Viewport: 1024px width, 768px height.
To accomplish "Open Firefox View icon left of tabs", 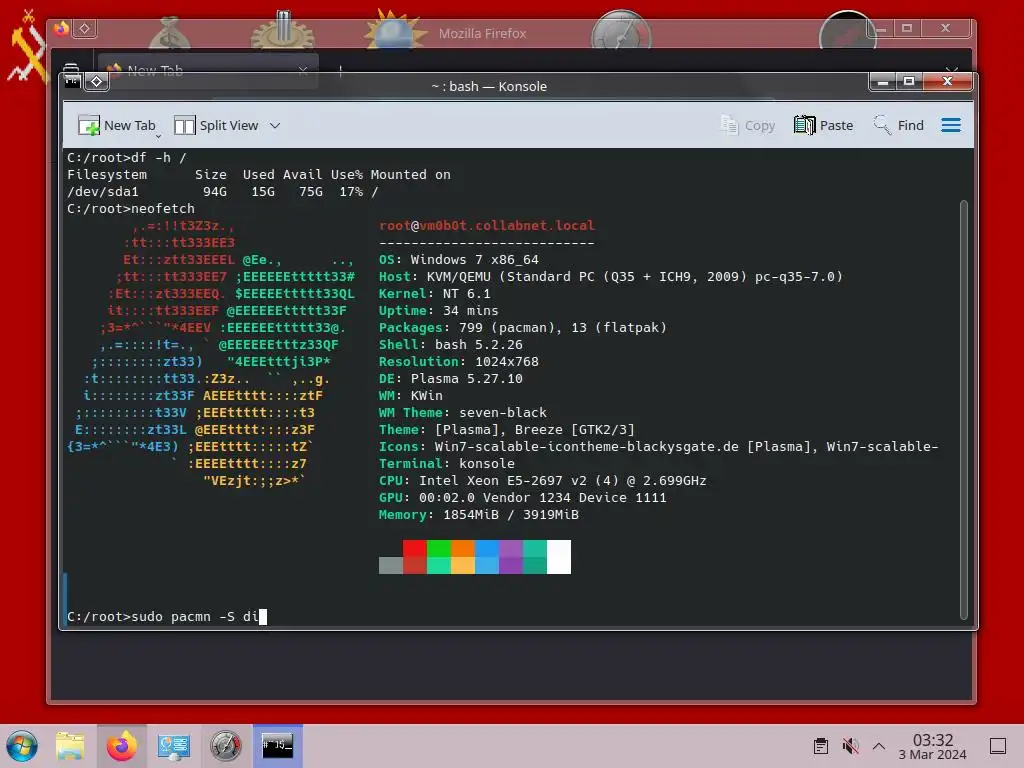I will (71, 68).
